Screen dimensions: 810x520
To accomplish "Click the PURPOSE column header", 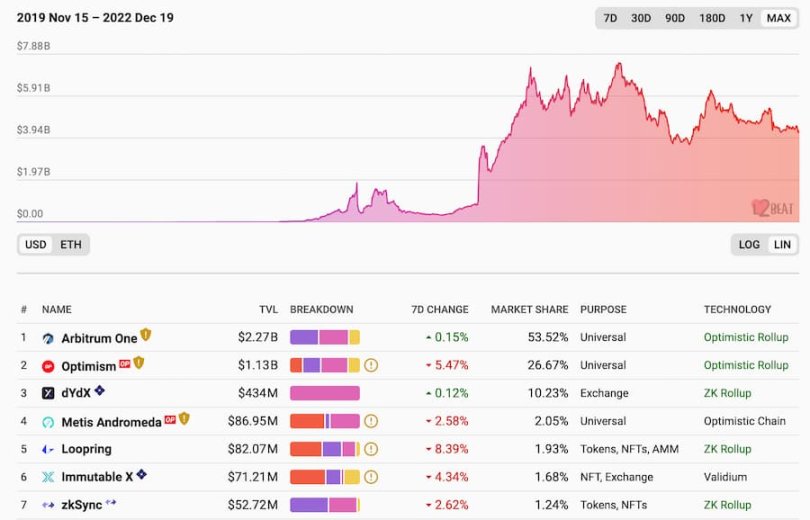I will [603, 310].
